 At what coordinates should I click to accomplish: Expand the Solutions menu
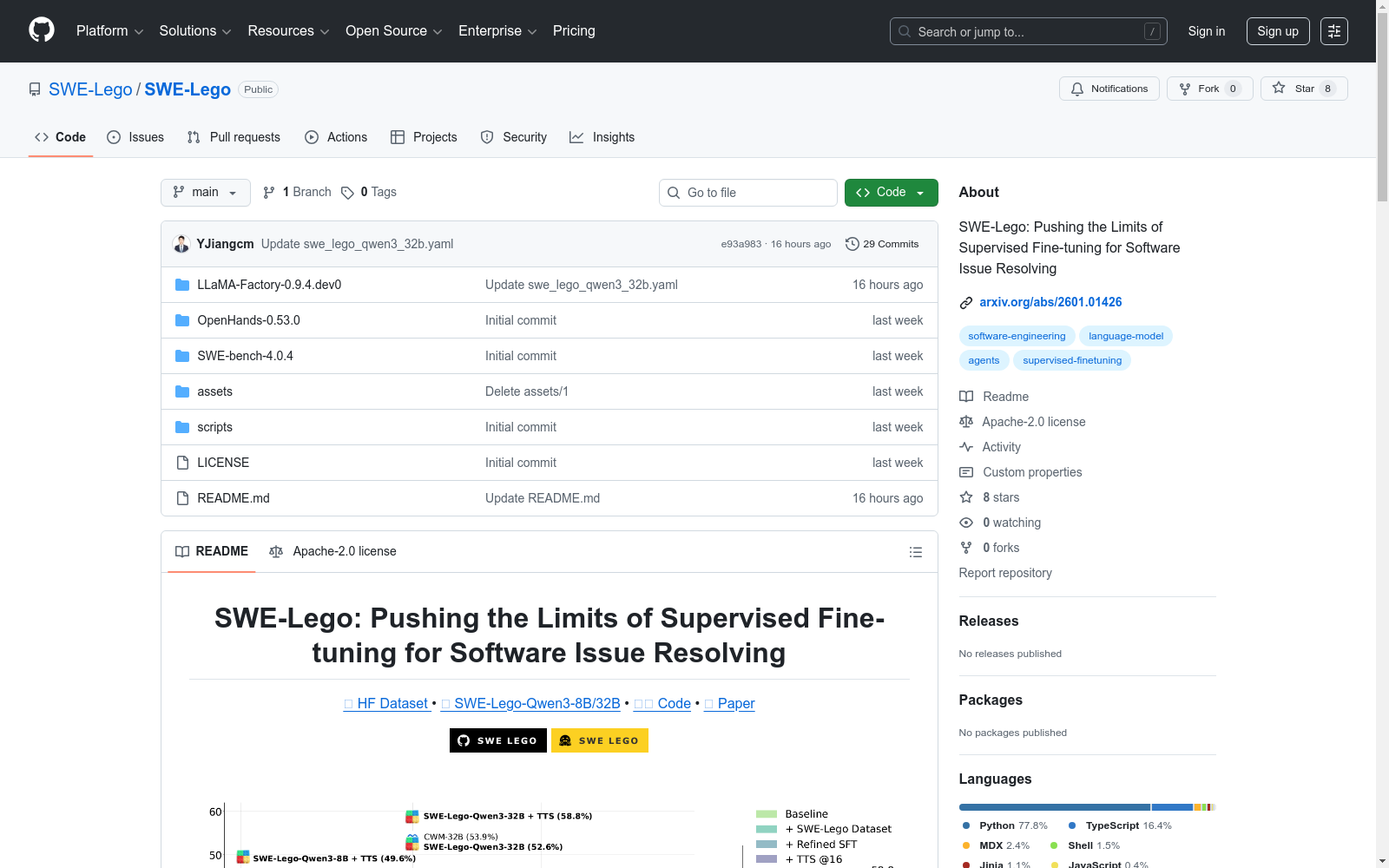click(x=195, y=31)
